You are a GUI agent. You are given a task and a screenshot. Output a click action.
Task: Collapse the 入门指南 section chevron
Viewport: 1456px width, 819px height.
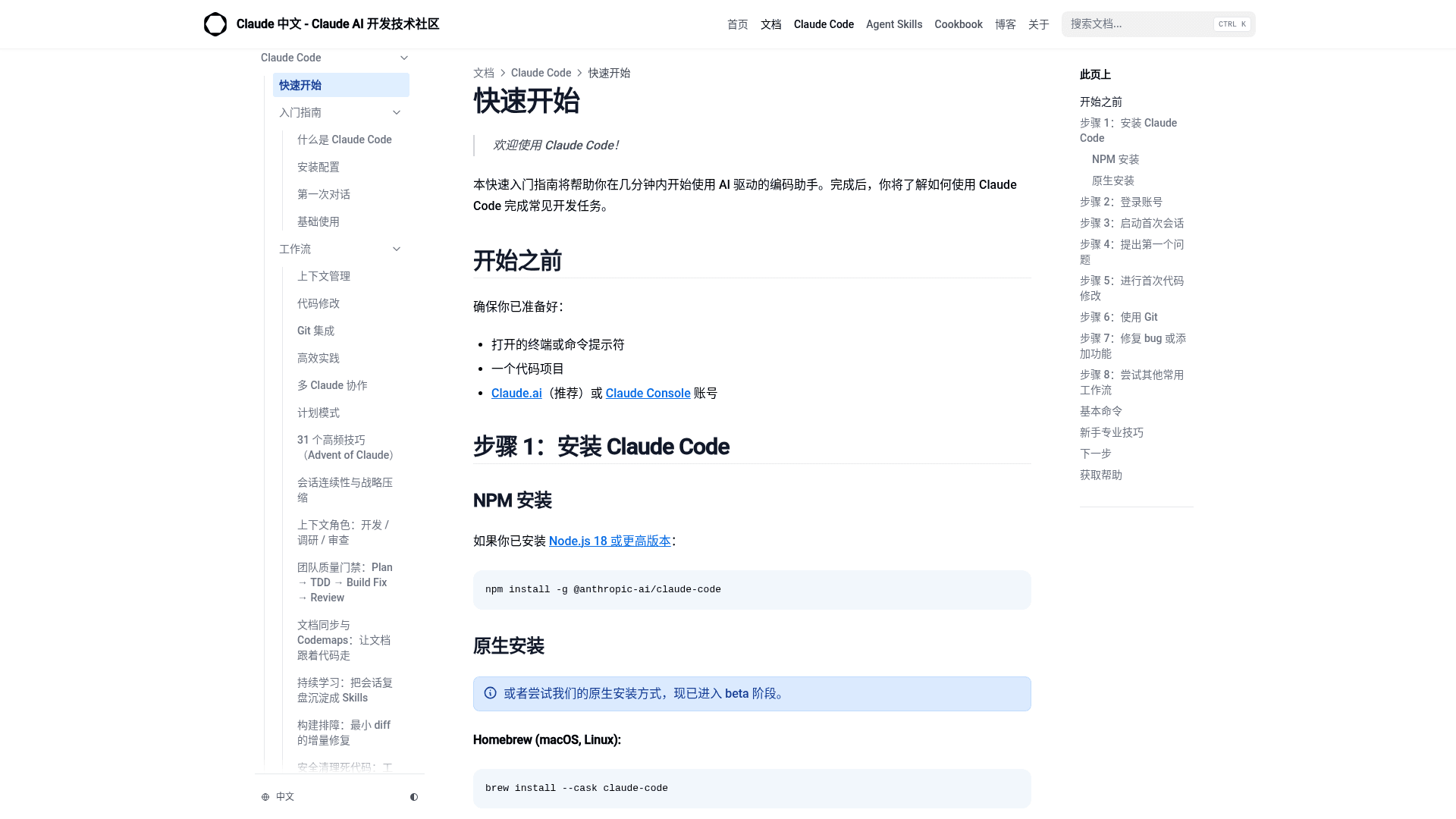pyautogui.click(x=397, y=112)
